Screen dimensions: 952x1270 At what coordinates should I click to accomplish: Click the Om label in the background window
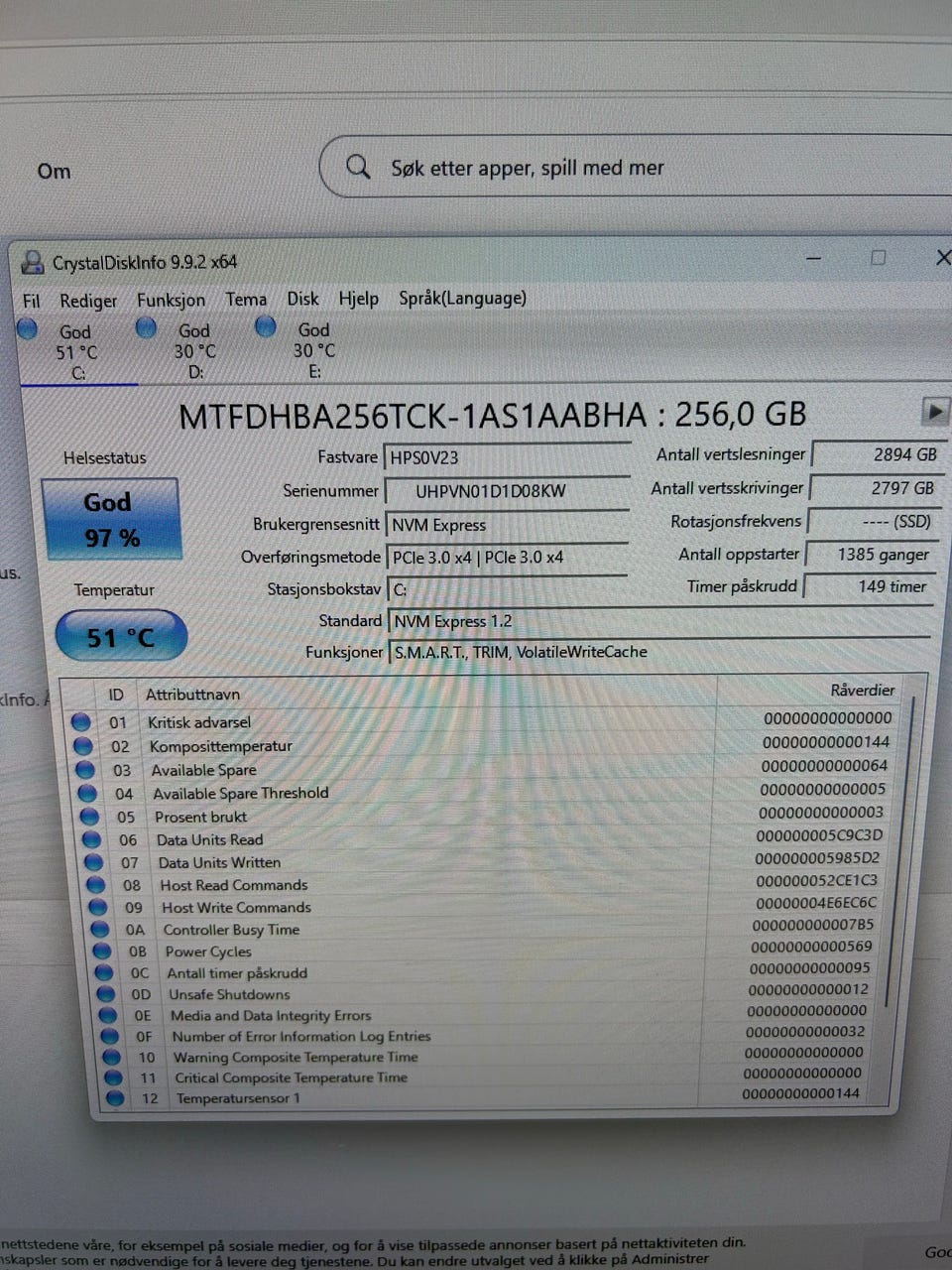coord(54,172)
